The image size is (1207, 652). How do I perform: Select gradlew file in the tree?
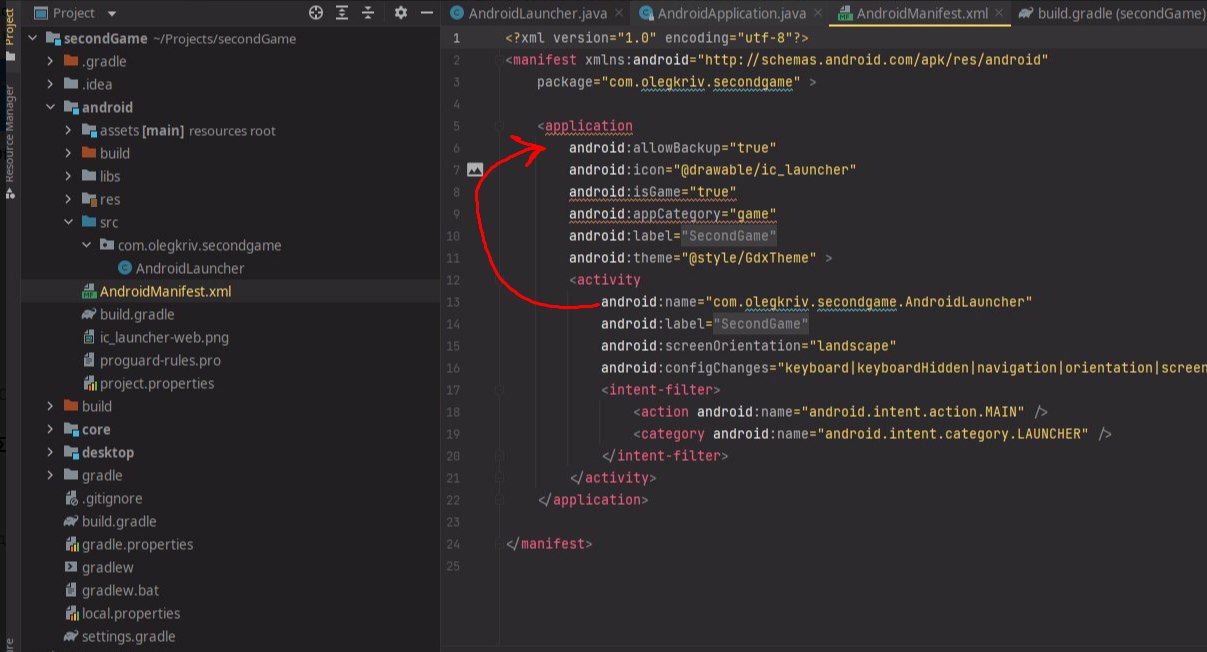(x=108, y=567)
